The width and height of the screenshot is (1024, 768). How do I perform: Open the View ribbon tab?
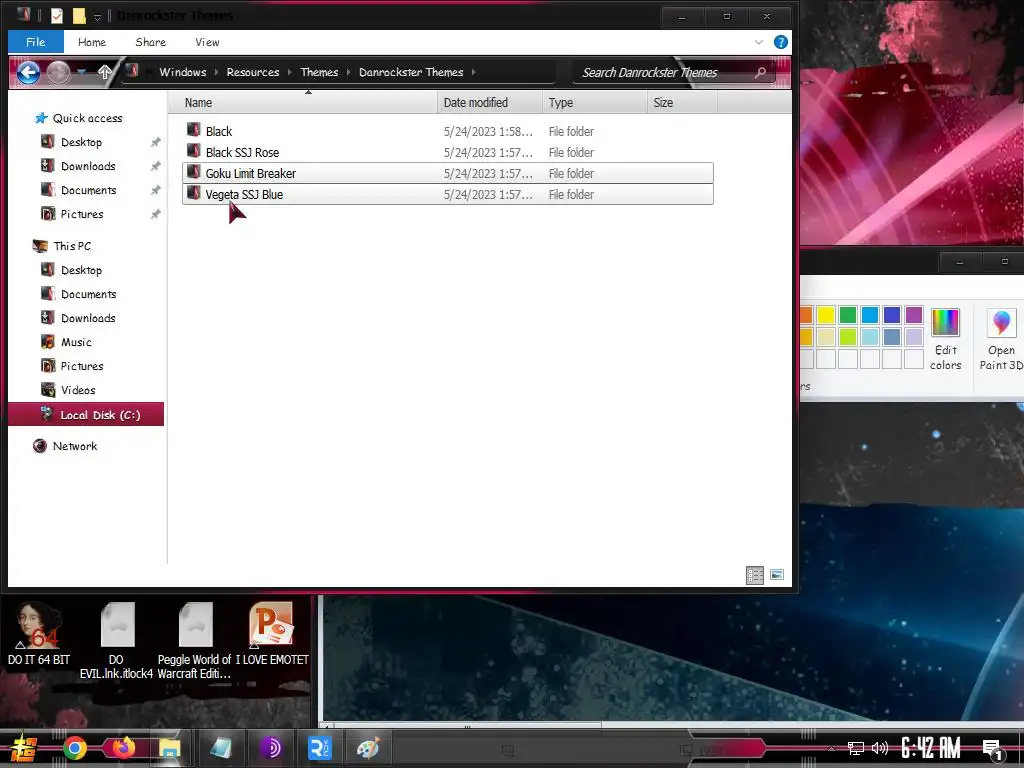[x=207, y=42]
